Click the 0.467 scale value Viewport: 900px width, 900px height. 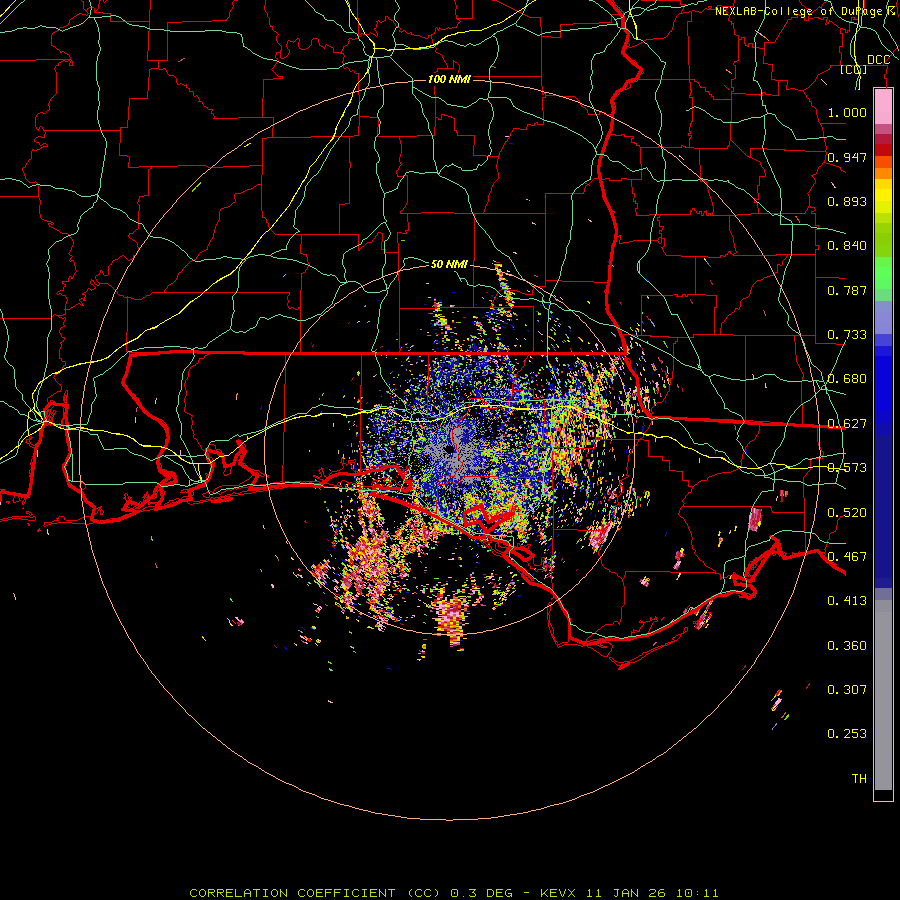tap(847, 557)
